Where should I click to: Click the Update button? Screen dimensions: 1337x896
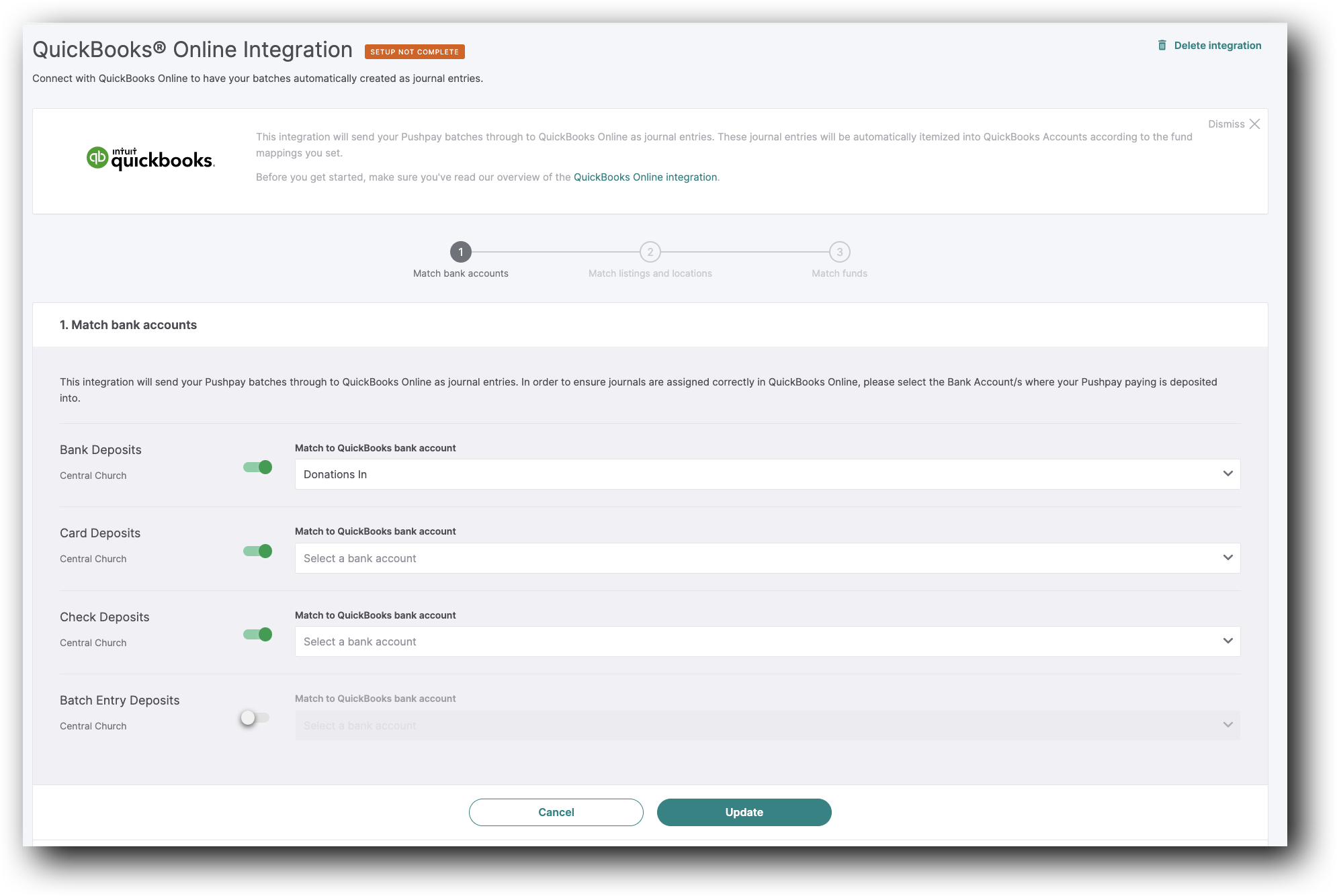[744, 812]
